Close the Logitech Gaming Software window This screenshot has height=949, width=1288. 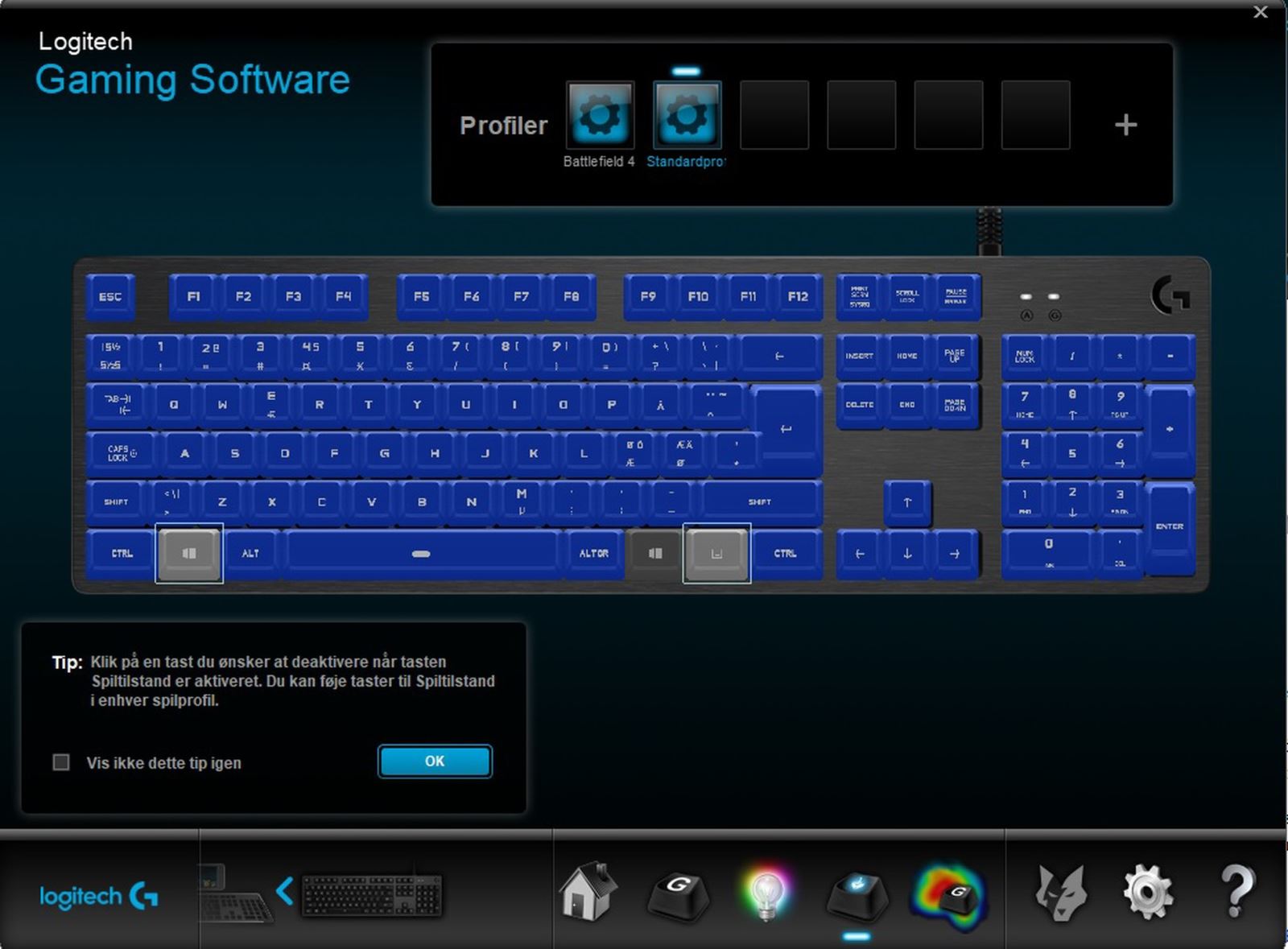click(1261, 12)
